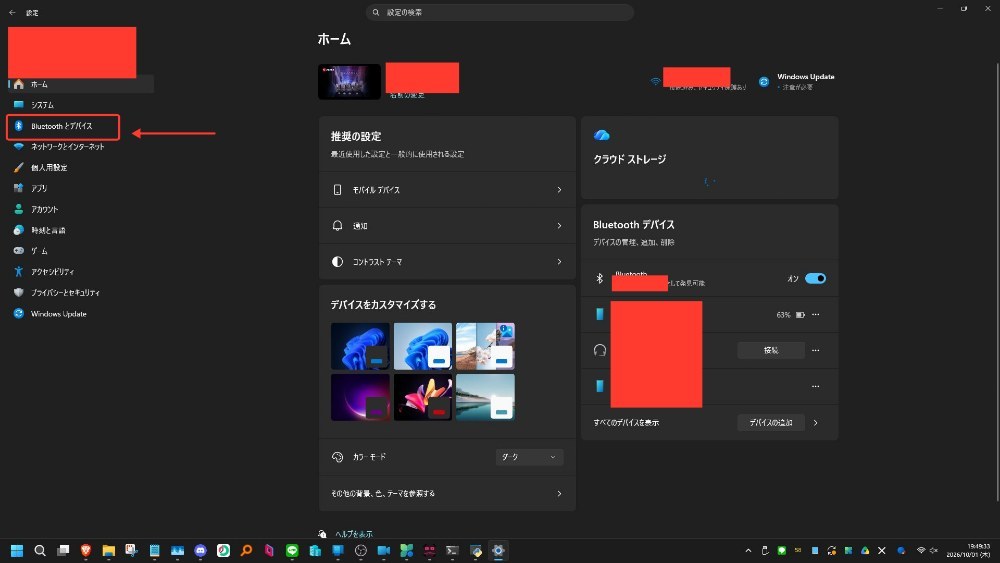This screenshot has height=563, width=1000.
Task: Apply the lake landscape theme
Action: tap(485, 397)
